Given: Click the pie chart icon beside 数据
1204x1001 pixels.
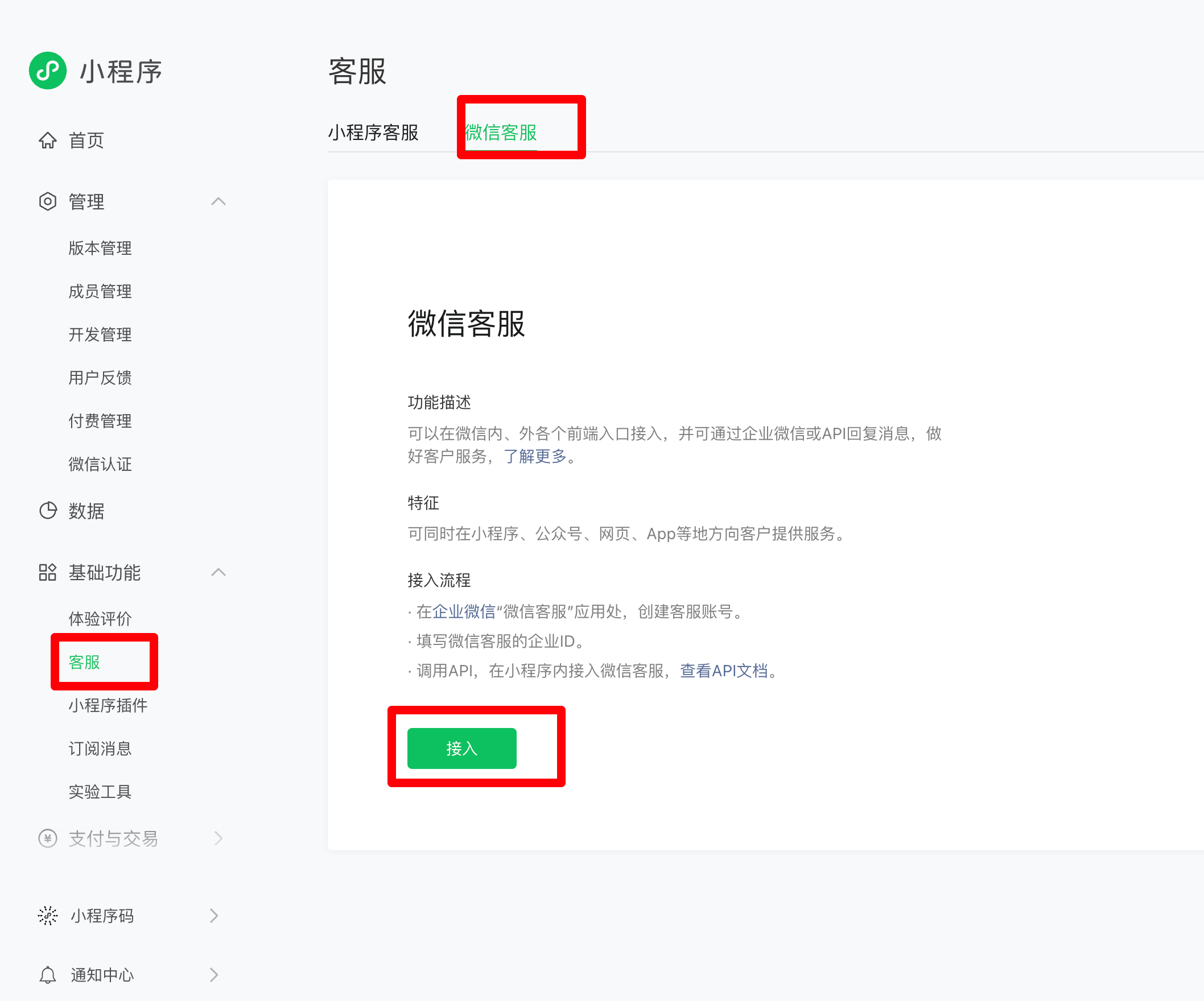Looking at the screenshot, I should click(x=48, y=511).
